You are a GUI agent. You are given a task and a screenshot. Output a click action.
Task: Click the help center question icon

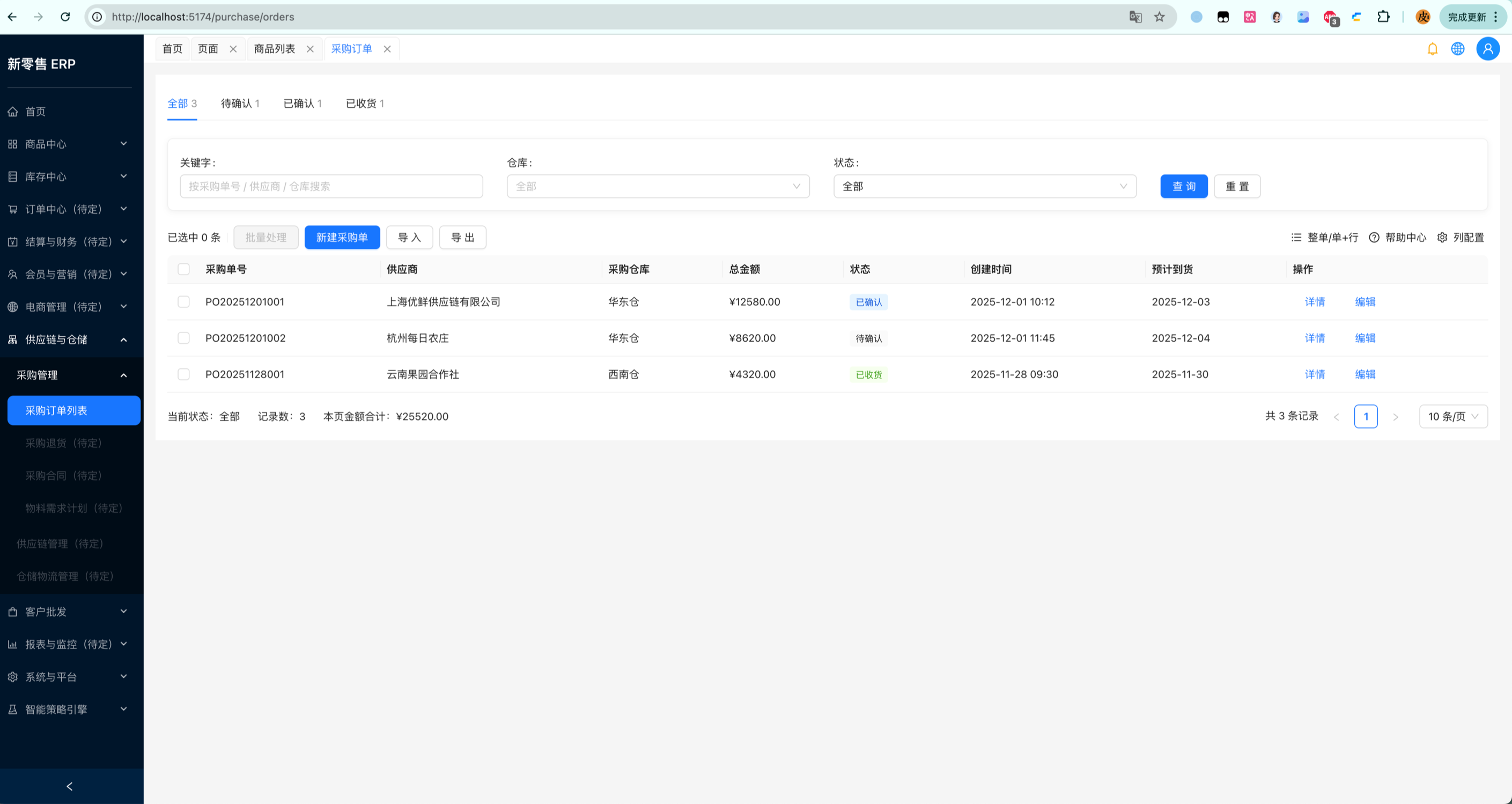click(1374, 237)
